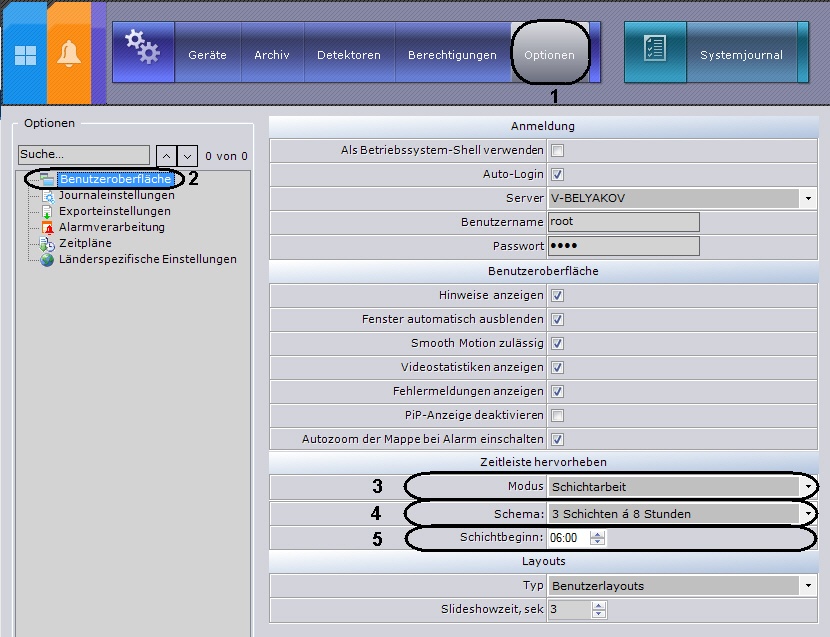This screenshot has width=830, height=637.
Task: Switch to the Optionen tab
Action: (x=549, y=55)
